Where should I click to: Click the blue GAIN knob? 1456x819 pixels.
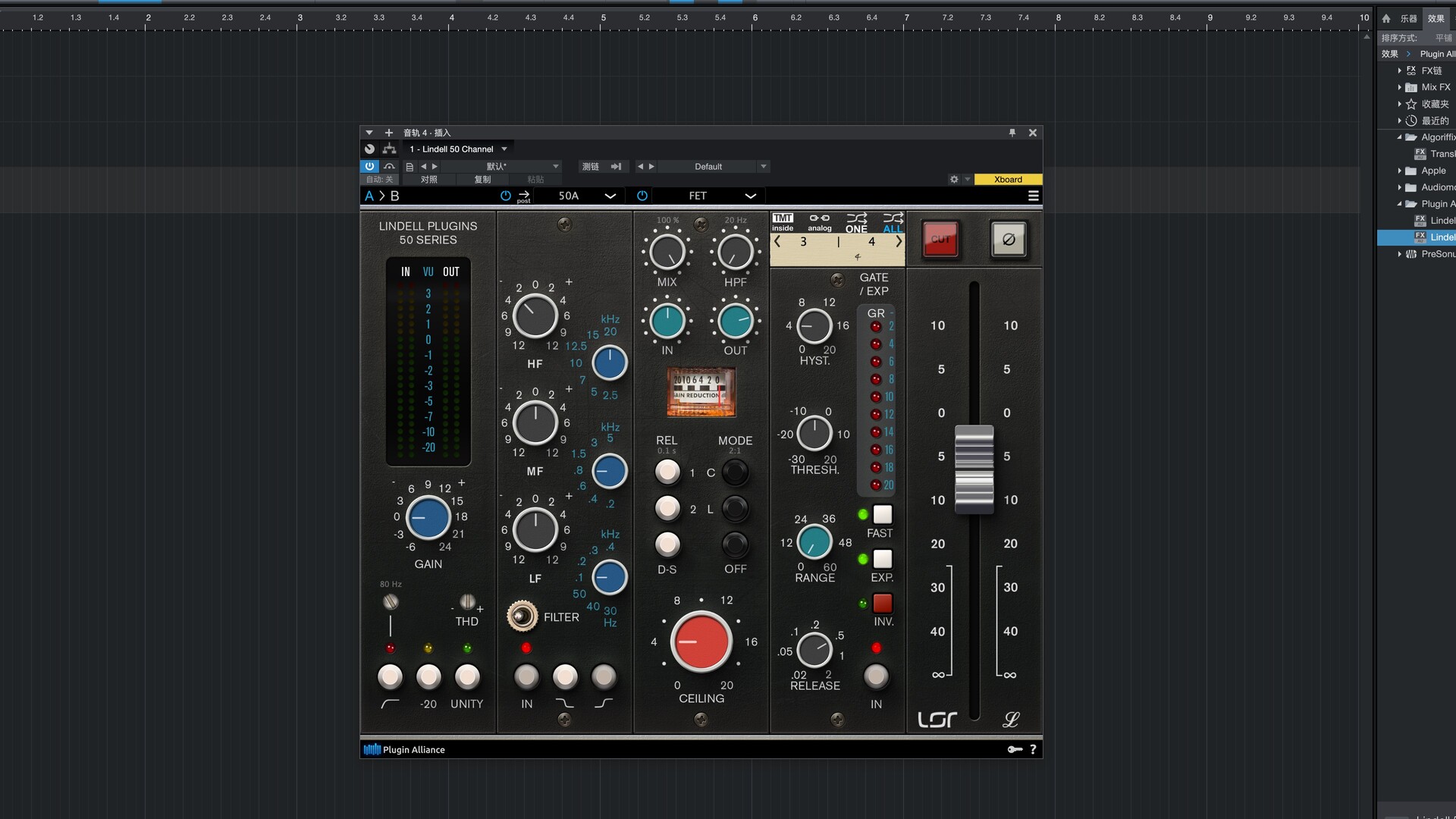pos(428,518)
